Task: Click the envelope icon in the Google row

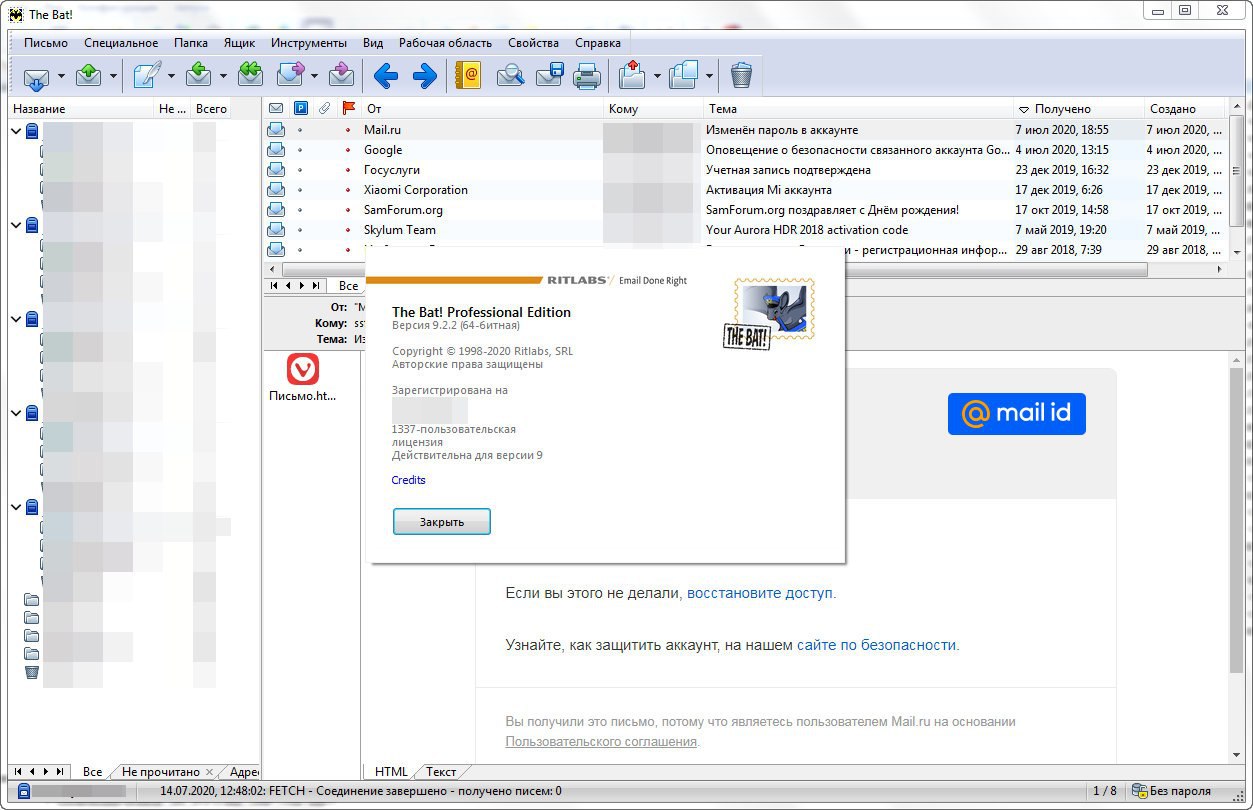Action: coord(276,150)
